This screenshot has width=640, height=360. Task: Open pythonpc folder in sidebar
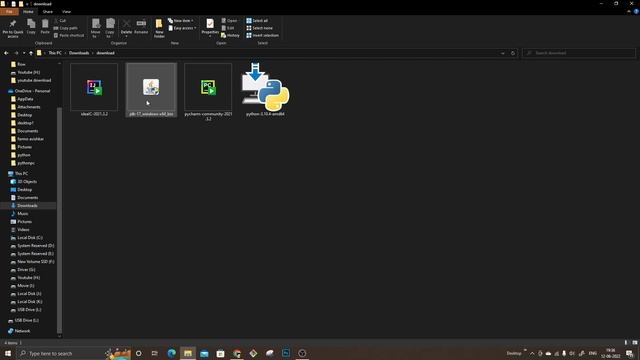click(x=26, y=163)
